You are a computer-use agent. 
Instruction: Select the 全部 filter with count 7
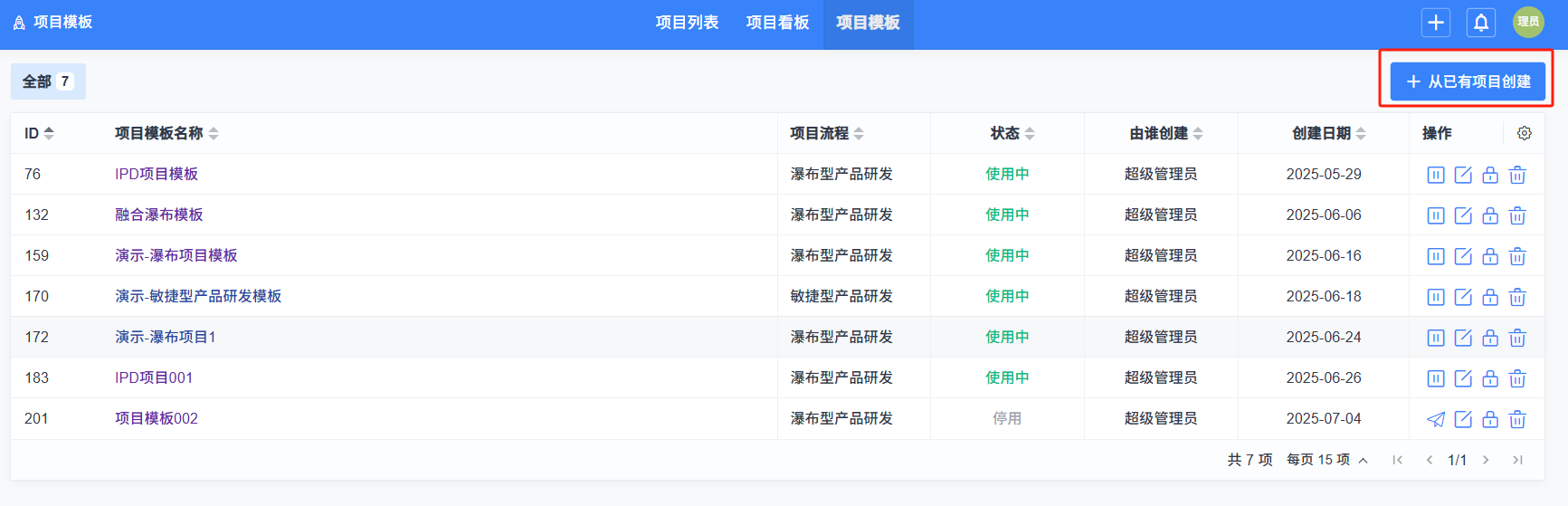coord(48,81)
